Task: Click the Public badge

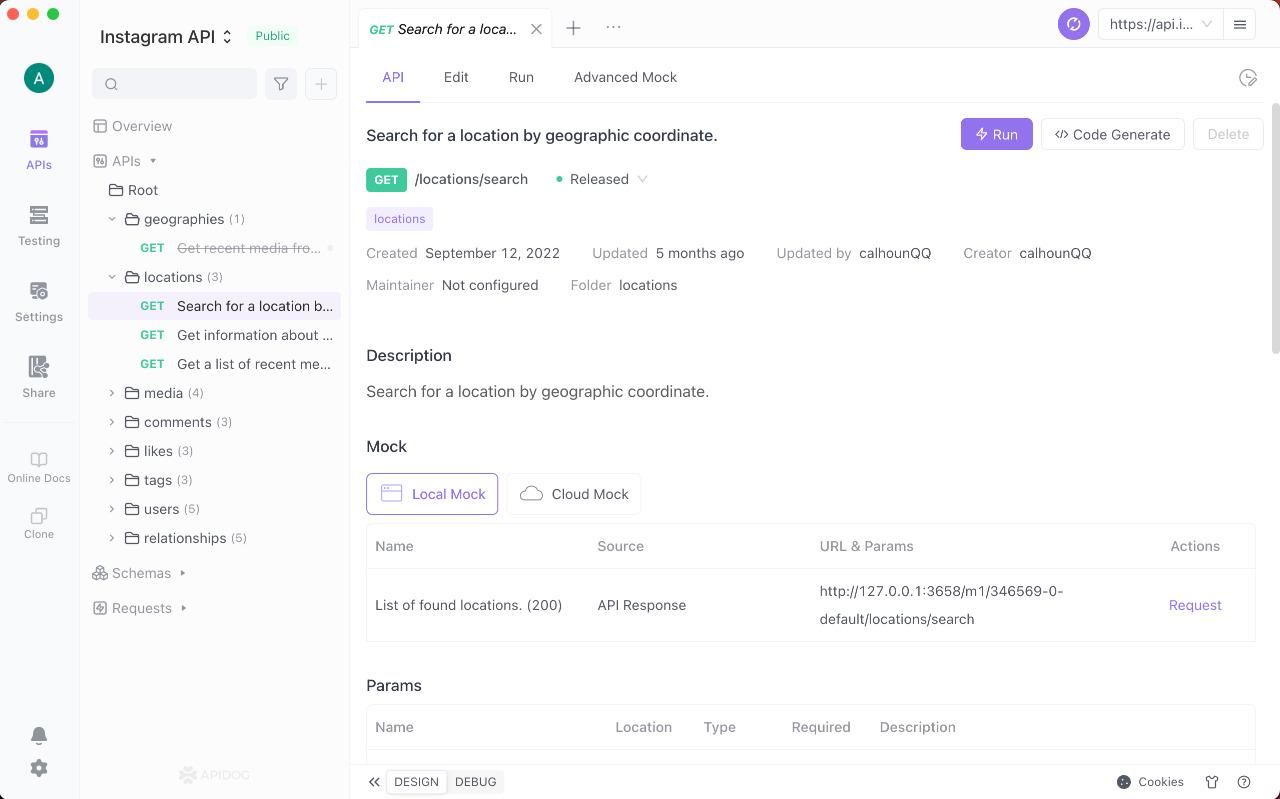Action: pyautogui.click(x=272, y=36)
